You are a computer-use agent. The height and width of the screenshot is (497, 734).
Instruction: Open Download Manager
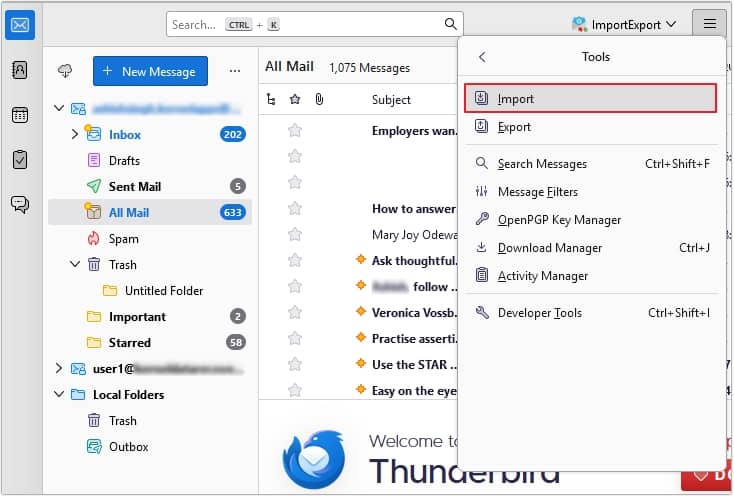590,248
